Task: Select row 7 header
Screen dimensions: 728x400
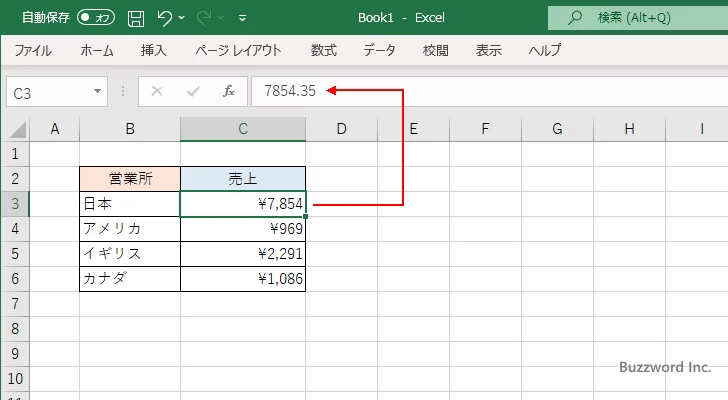Action: tap(15, 304)
